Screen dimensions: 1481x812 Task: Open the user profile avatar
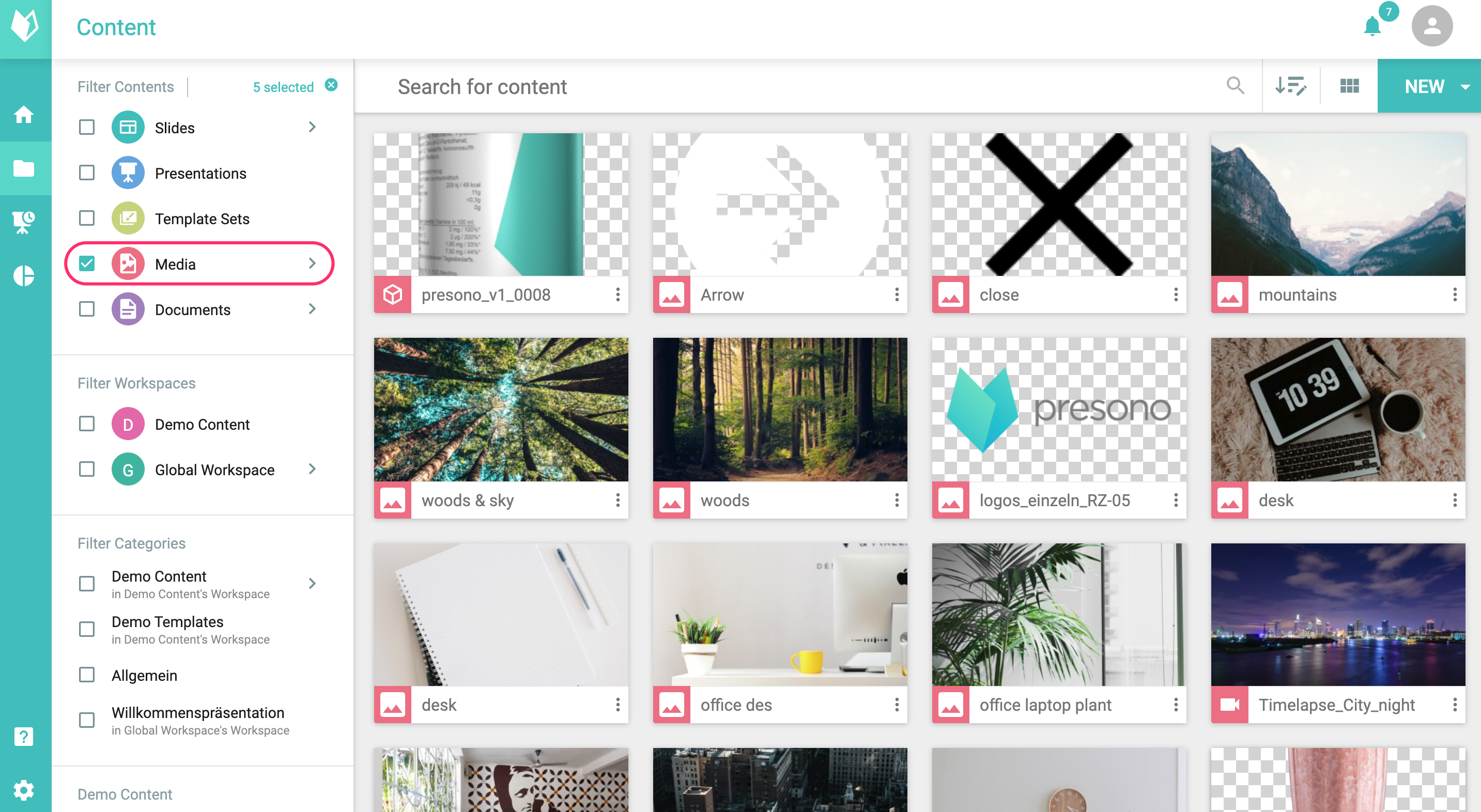click(x=1431, y=26)
